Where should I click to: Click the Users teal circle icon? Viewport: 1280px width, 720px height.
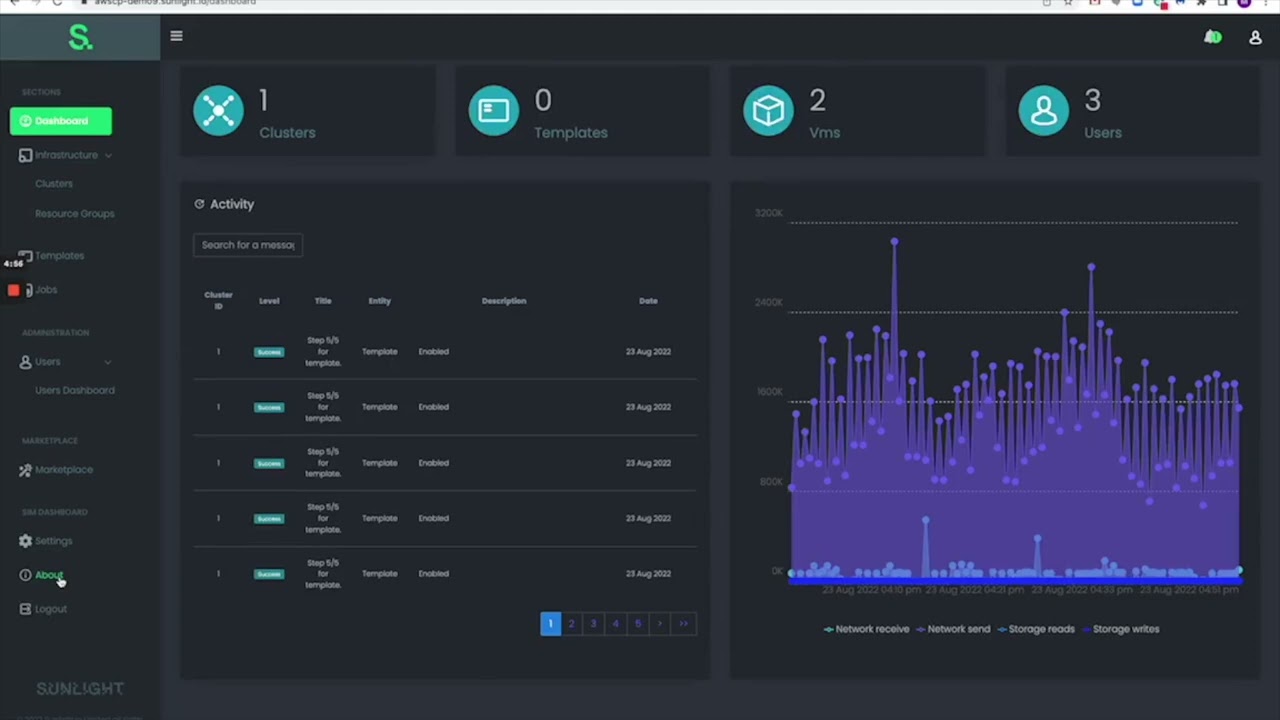[1043, 110]
